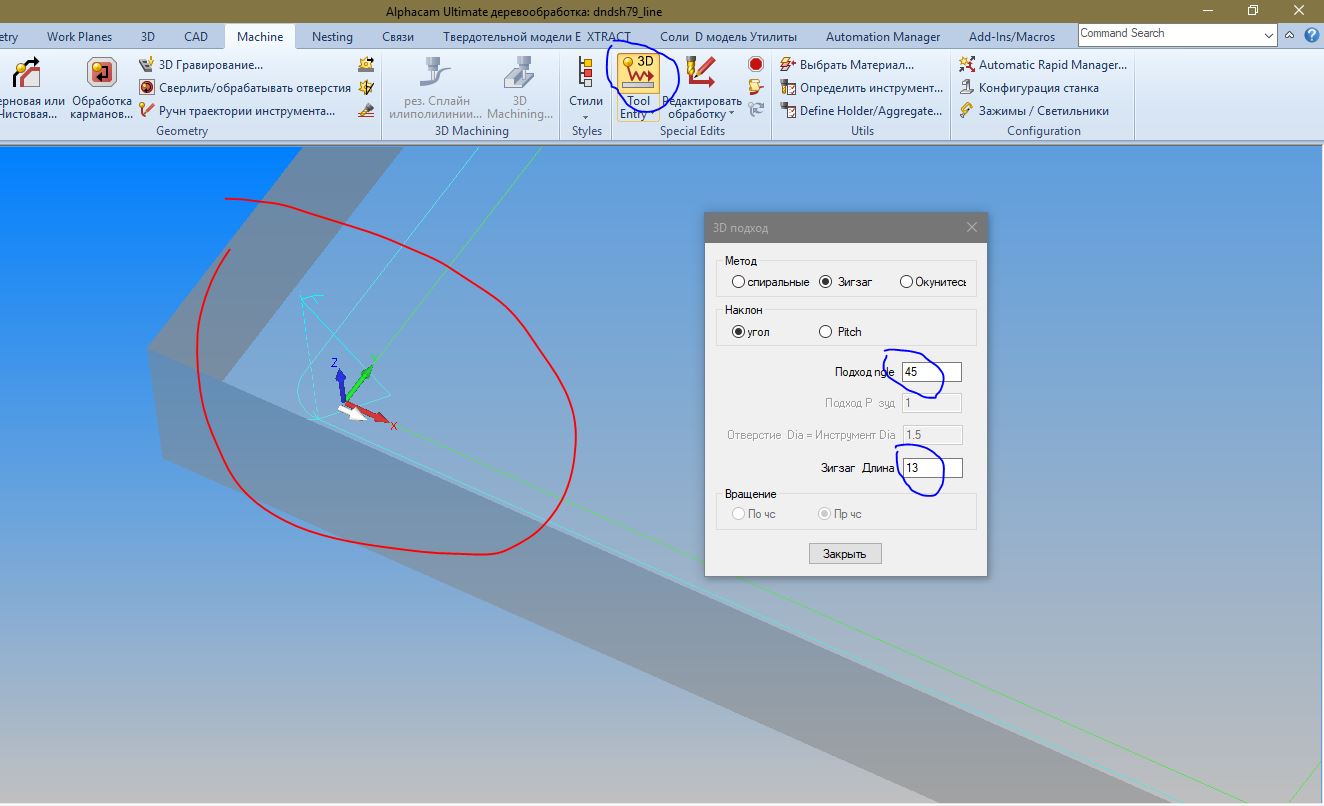1324x806 pixels.
Task: Open the Machine ribbon tab
Action: point(260,36)
